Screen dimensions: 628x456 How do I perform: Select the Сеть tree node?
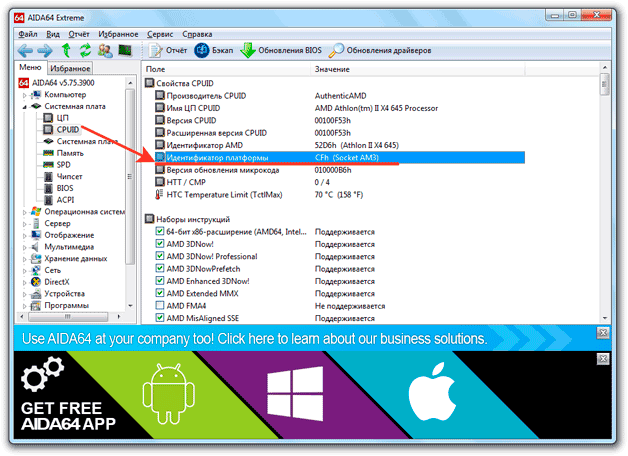click(x=46, y=270)
